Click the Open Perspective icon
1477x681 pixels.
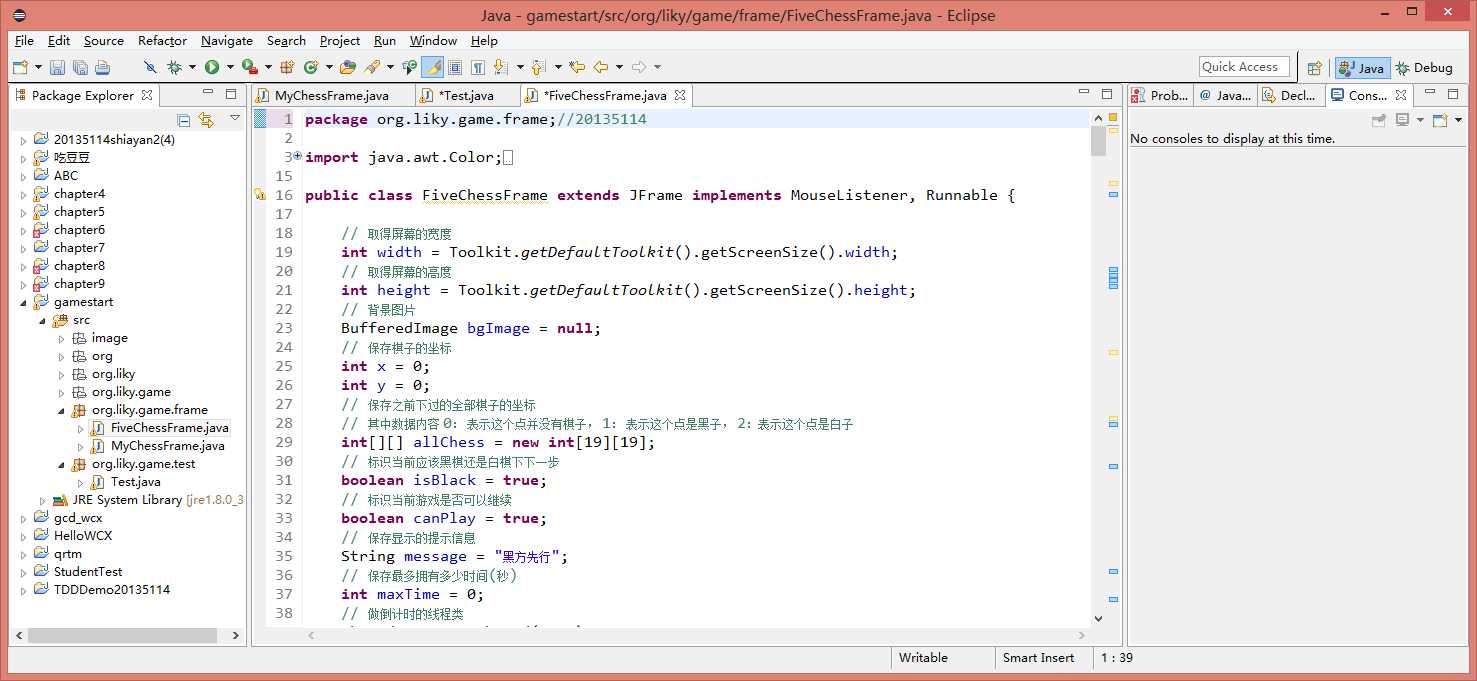[x=1315, y=68]
